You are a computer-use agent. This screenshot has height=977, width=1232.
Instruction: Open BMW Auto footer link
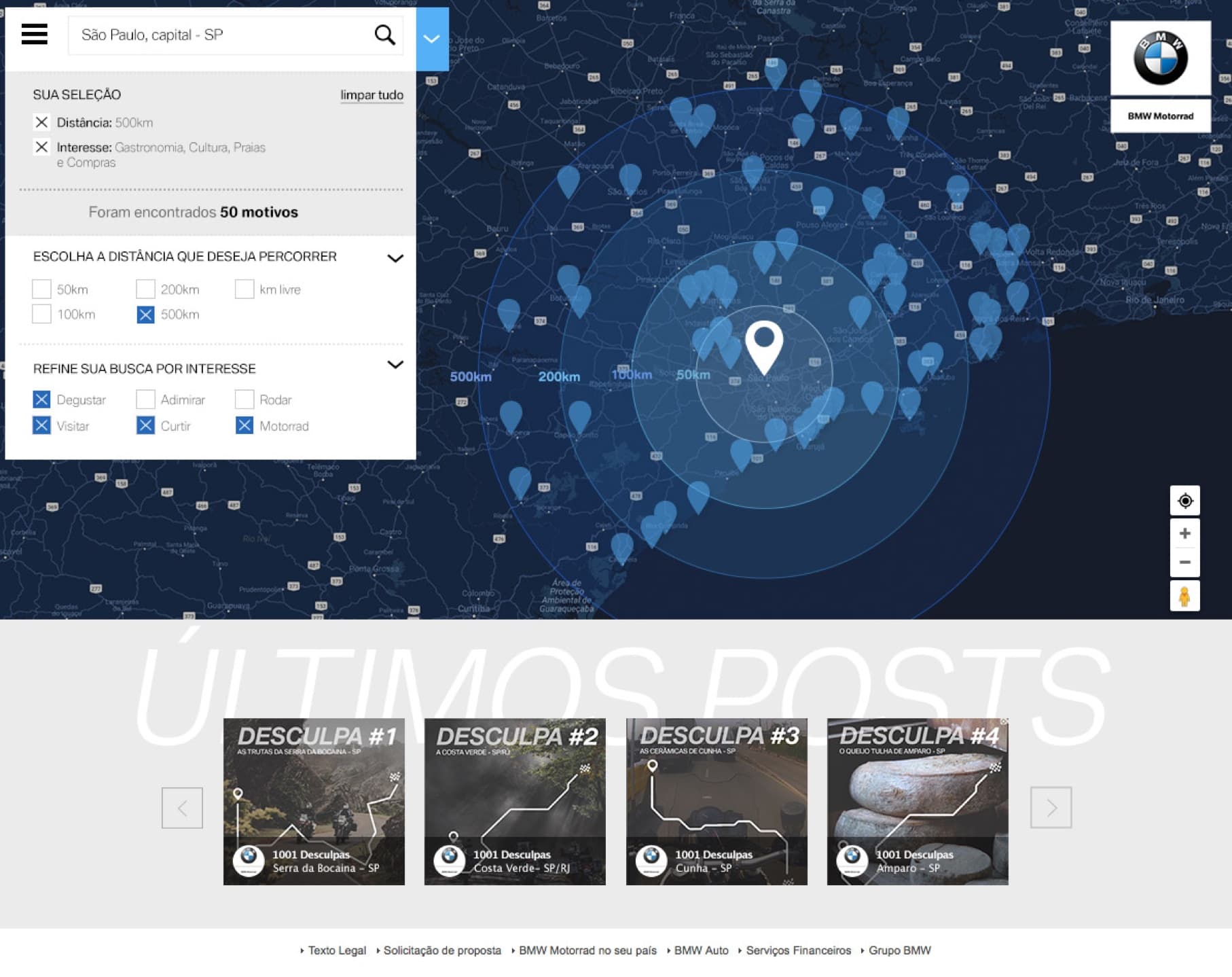pos(700,951)
